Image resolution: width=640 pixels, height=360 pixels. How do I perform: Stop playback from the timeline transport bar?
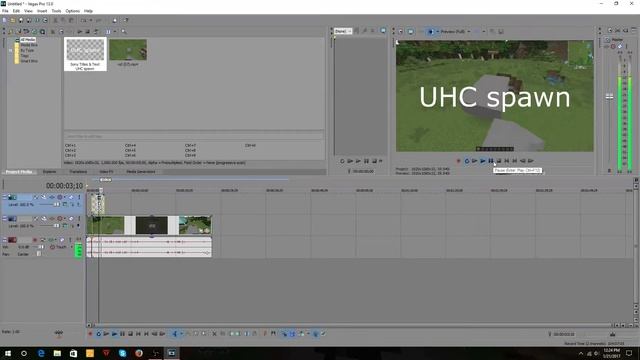pos(130,334)
